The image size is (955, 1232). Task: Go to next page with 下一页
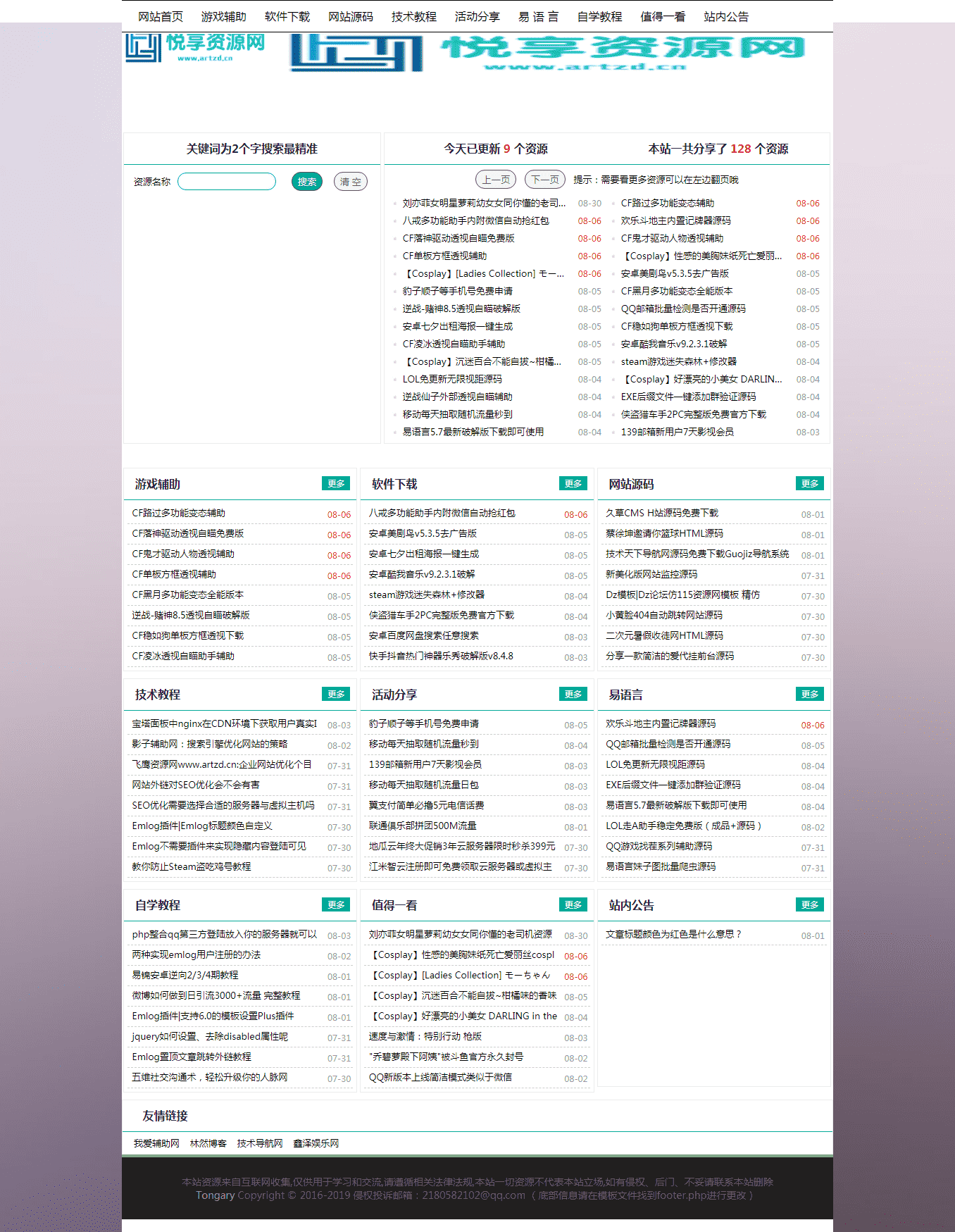coord(545,180)
